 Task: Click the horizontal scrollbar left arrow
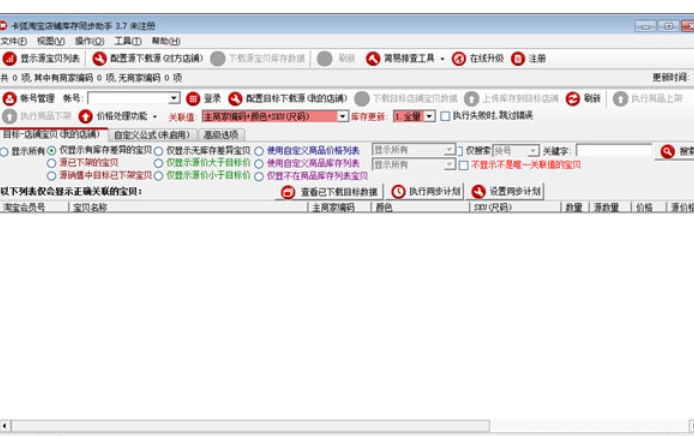coord(5,426)
